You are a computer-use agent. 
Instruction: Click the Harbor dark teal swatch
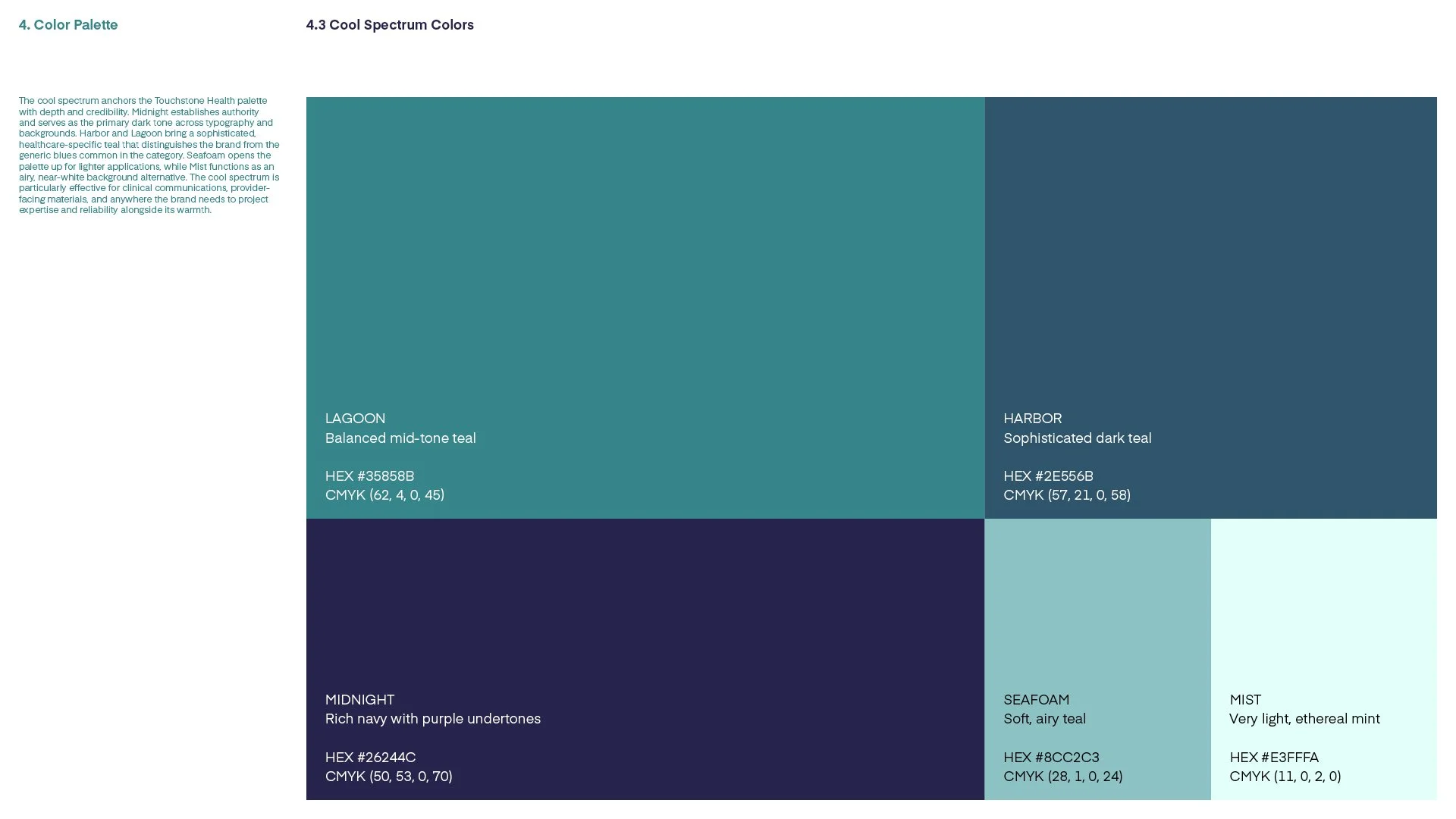[x=1210, y=250]
